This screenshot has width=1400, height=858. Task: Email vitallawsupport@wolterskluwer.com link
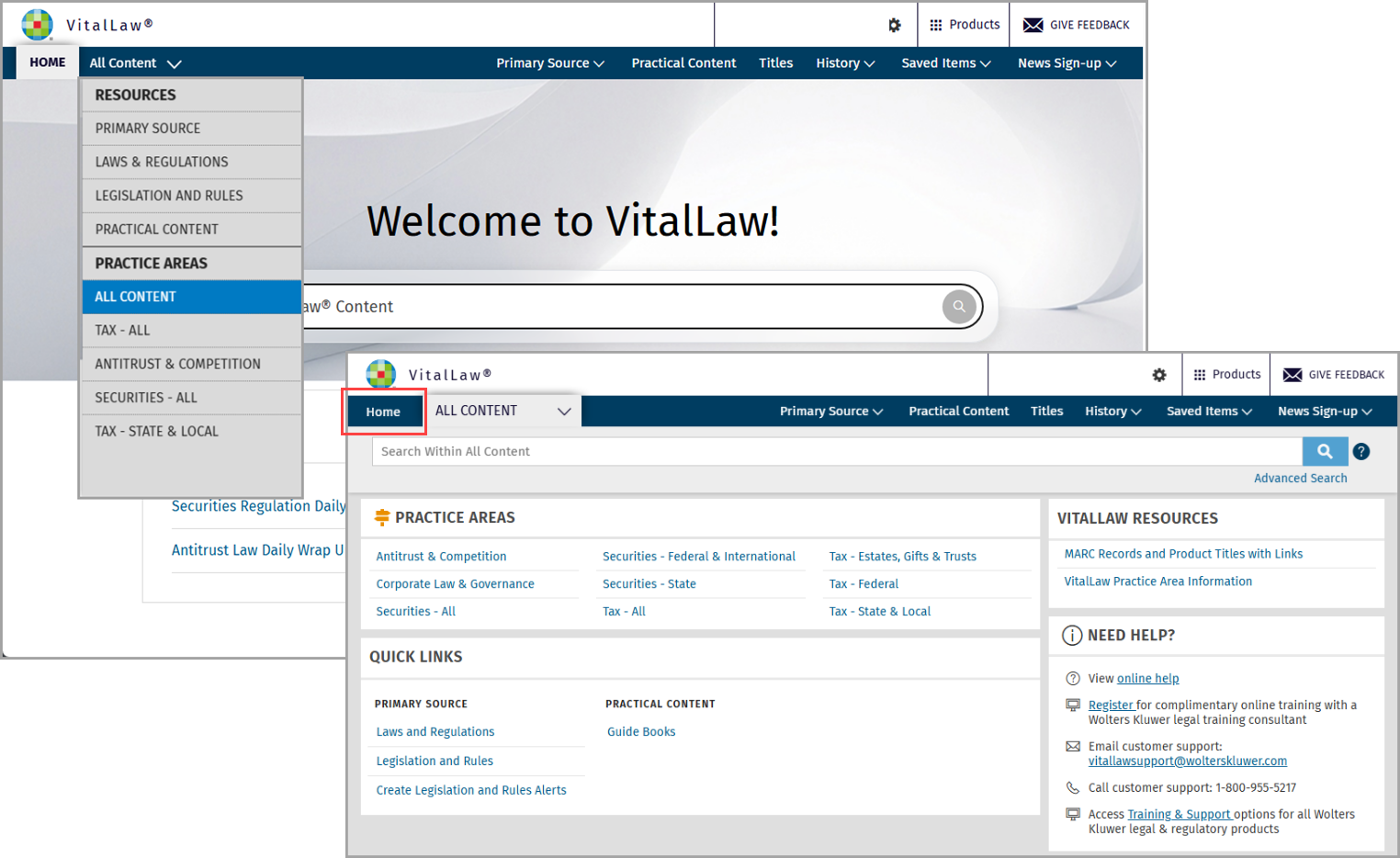pos(1188,762)
